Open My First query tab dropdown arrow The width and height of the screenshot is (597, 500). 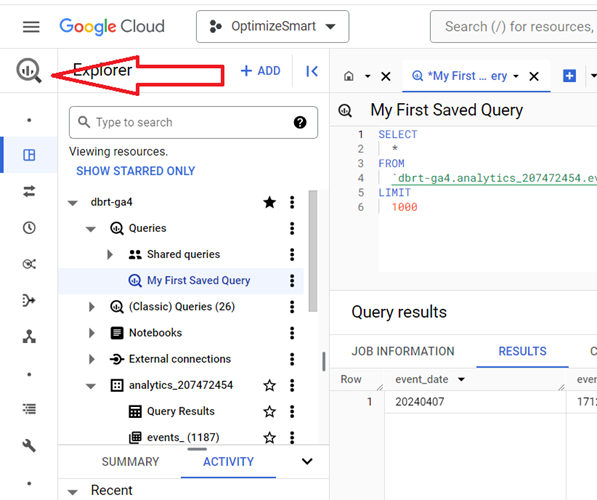point(516,77)
